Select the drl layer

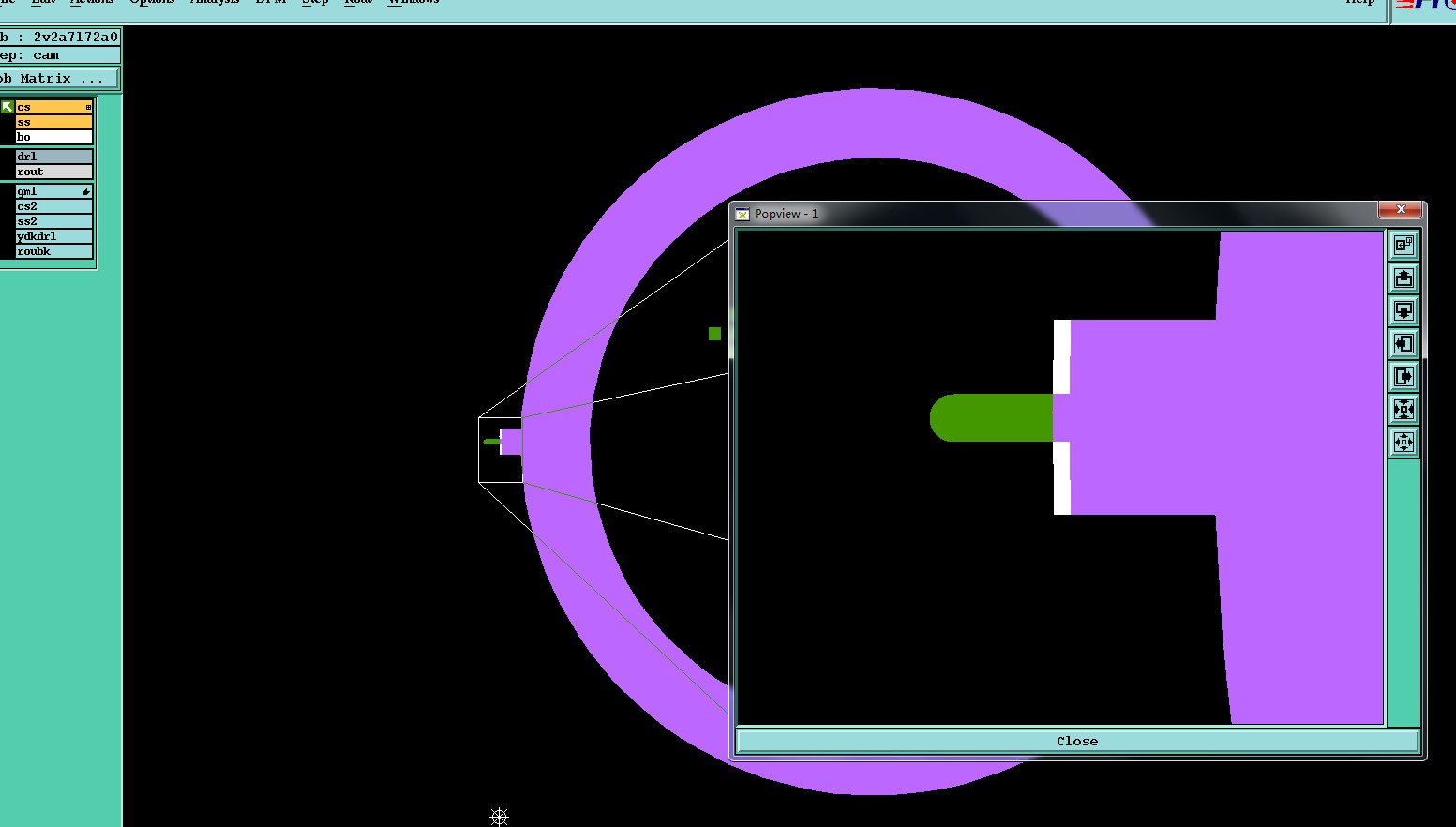(x=53, y=157)
